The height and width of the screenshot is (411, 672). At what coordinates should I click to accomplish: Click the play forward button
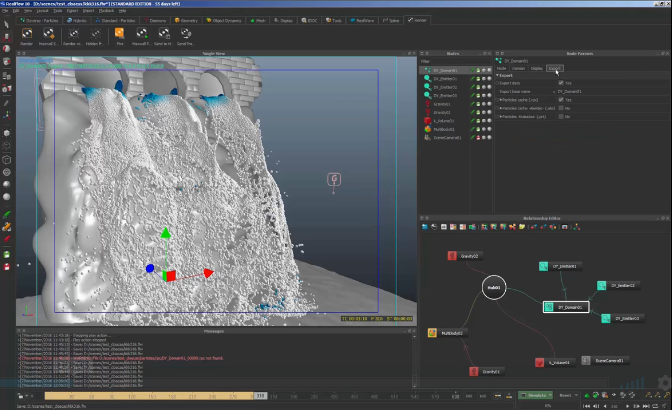pos(627,405)
